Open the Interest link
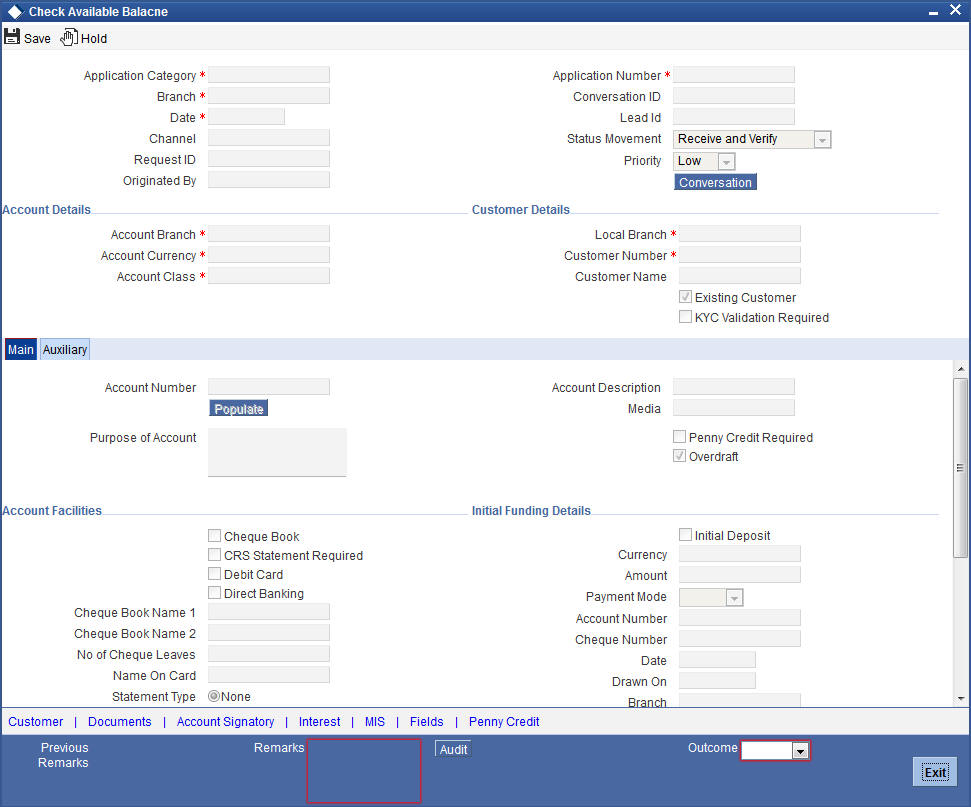Viewport: 971px width, 807px height. point(320,722)
